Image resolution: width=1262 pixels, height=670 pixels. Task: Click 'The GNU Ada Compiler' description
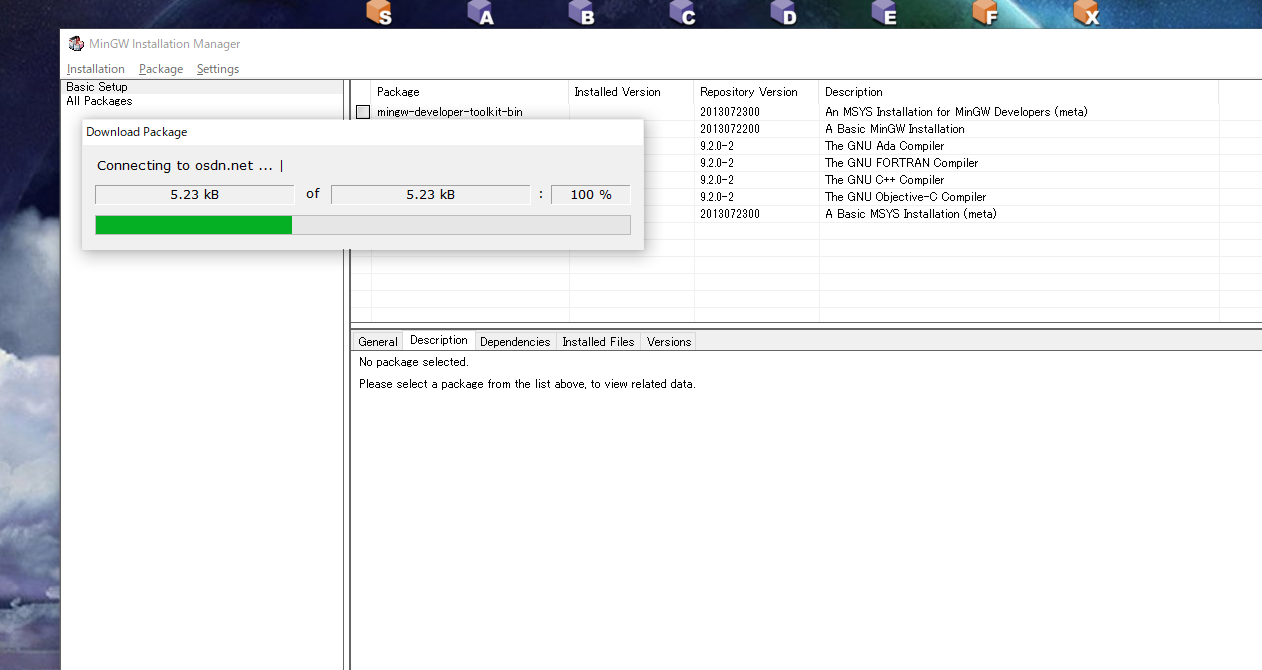[885, 146]
